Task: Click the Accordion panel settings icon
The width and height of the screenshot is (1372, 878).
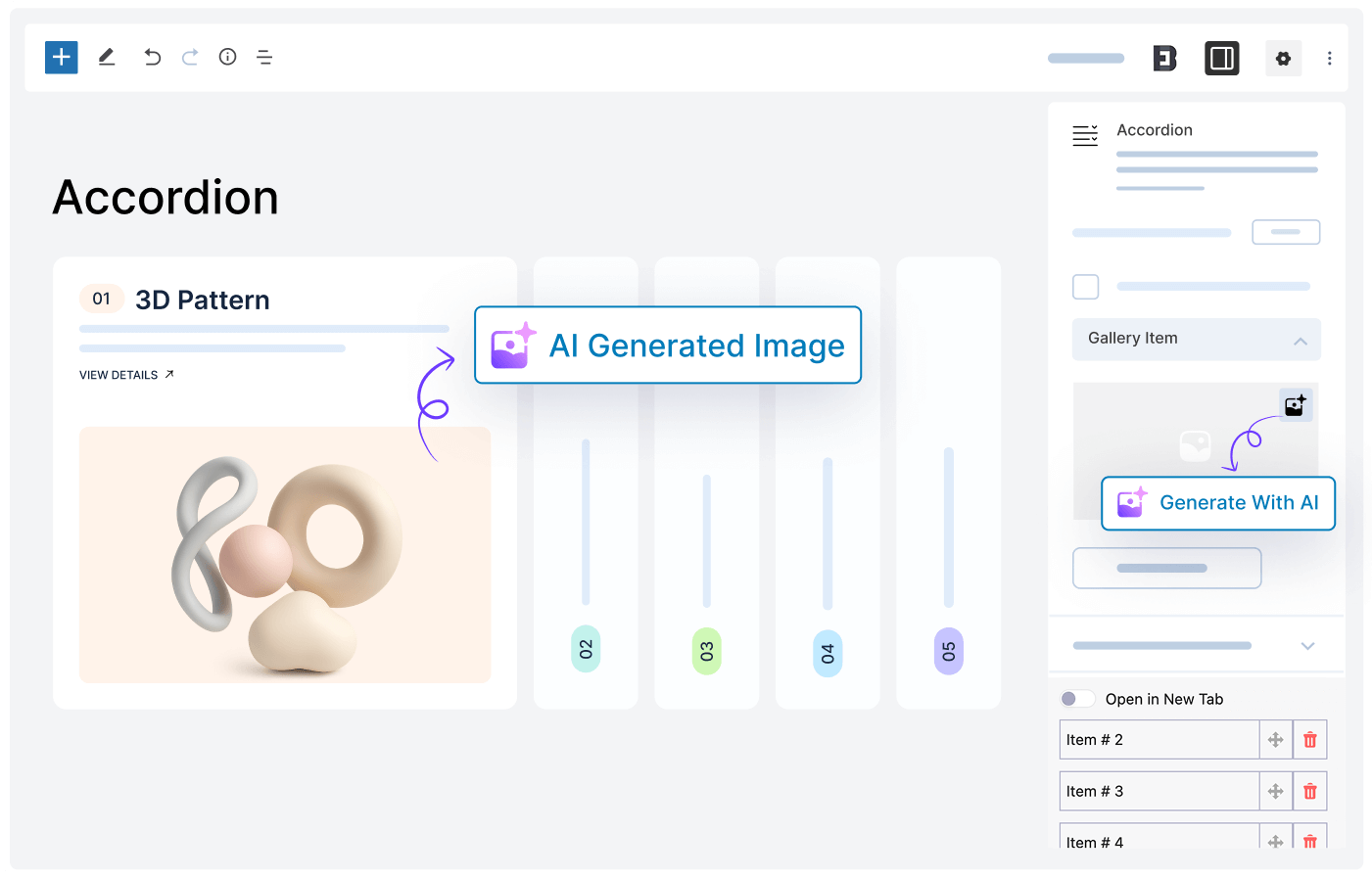Action: [x=1085, y=134]
